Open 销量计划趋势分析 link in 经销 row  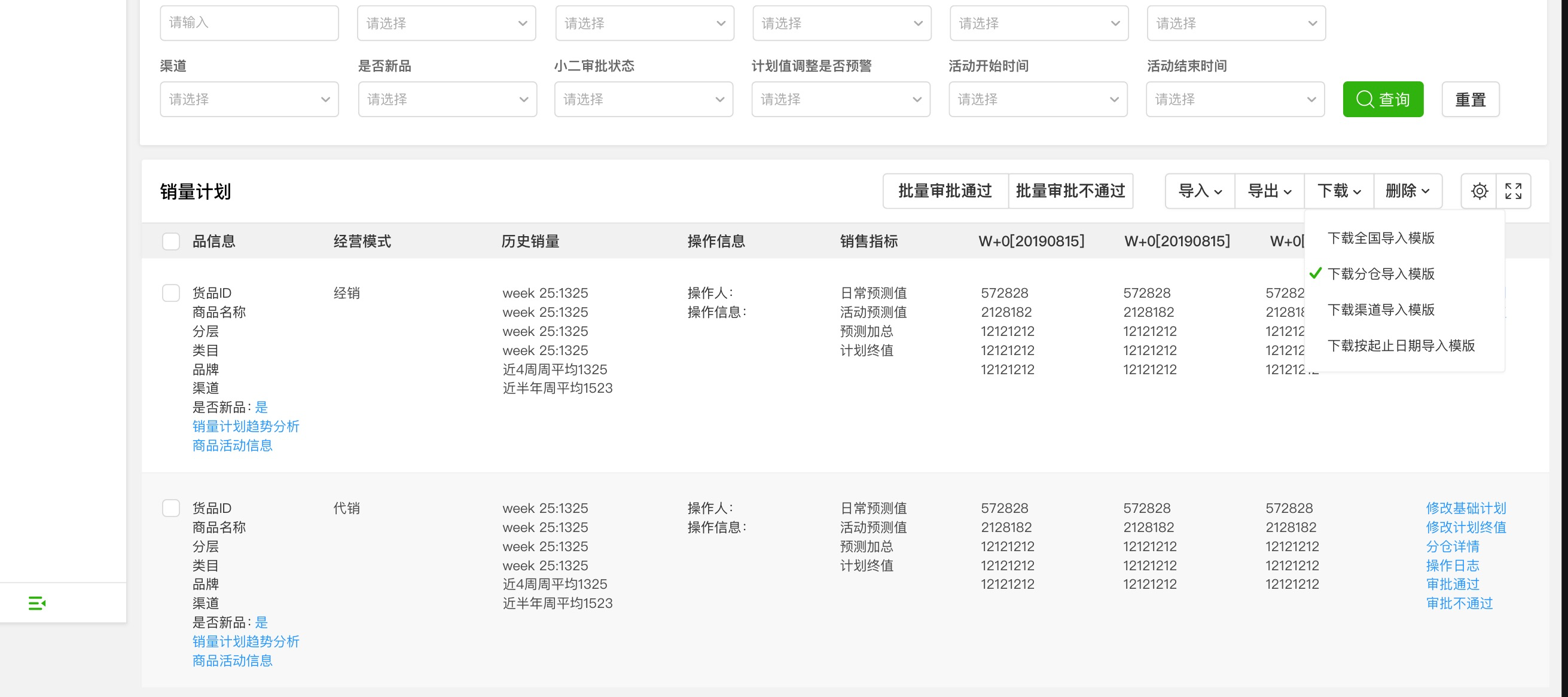pyautogui.click(x=246, y=426)
